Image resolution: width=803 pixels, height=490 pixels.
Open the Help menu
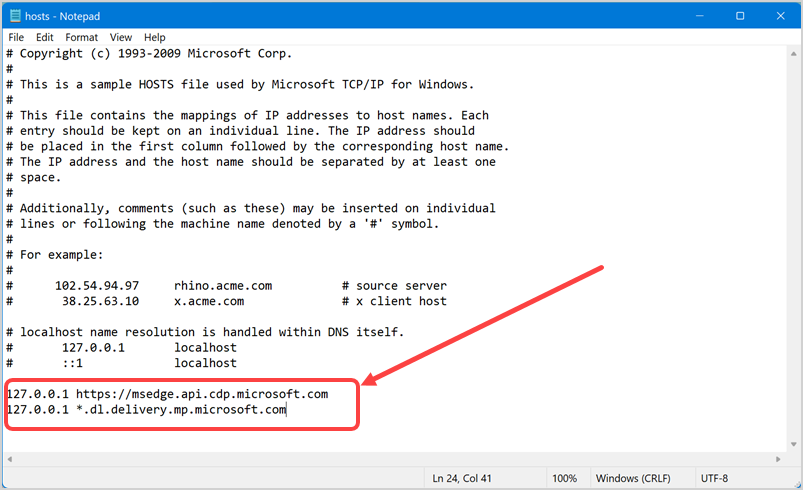[x=155, y=37]
